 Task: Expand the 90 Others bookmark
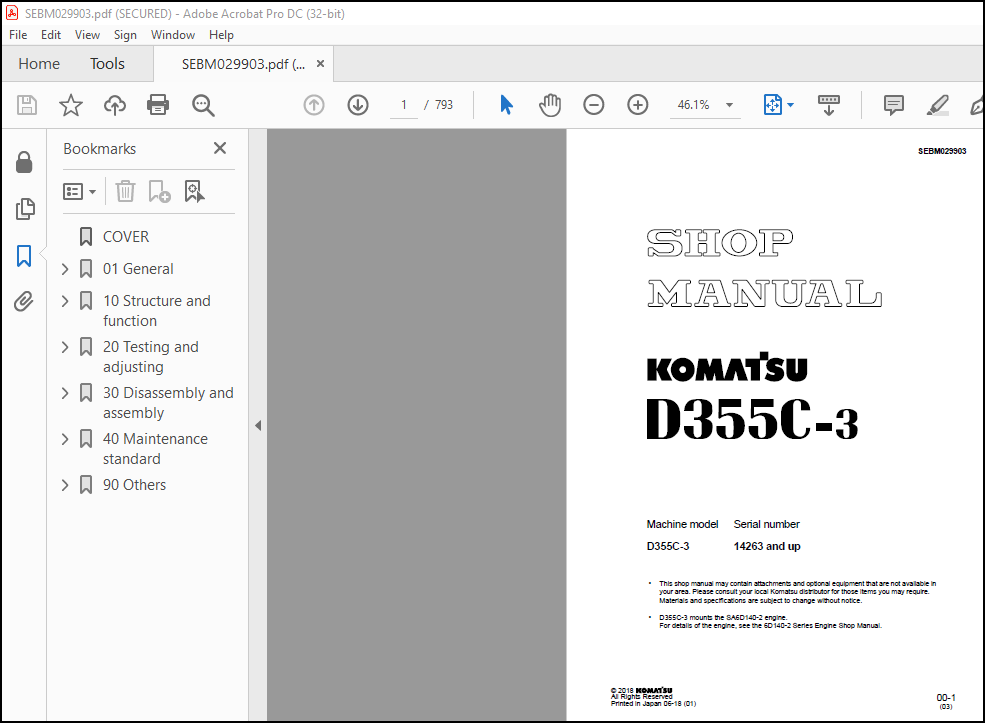(x=65, y=485)
